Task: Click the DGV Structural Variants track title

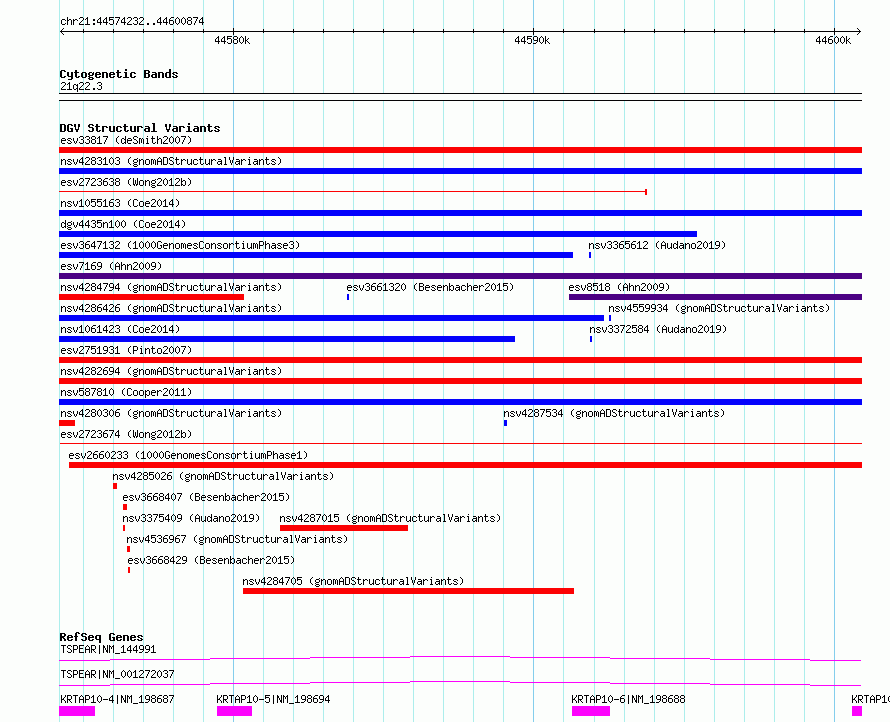Action: pos(140,128)
